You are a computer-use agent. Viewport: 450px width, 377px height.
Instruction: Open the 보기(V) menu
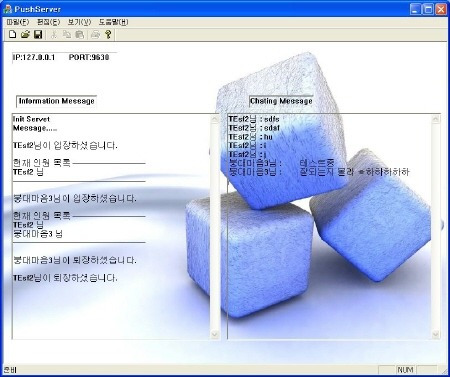pyautogui.click(x=79, y=22)
